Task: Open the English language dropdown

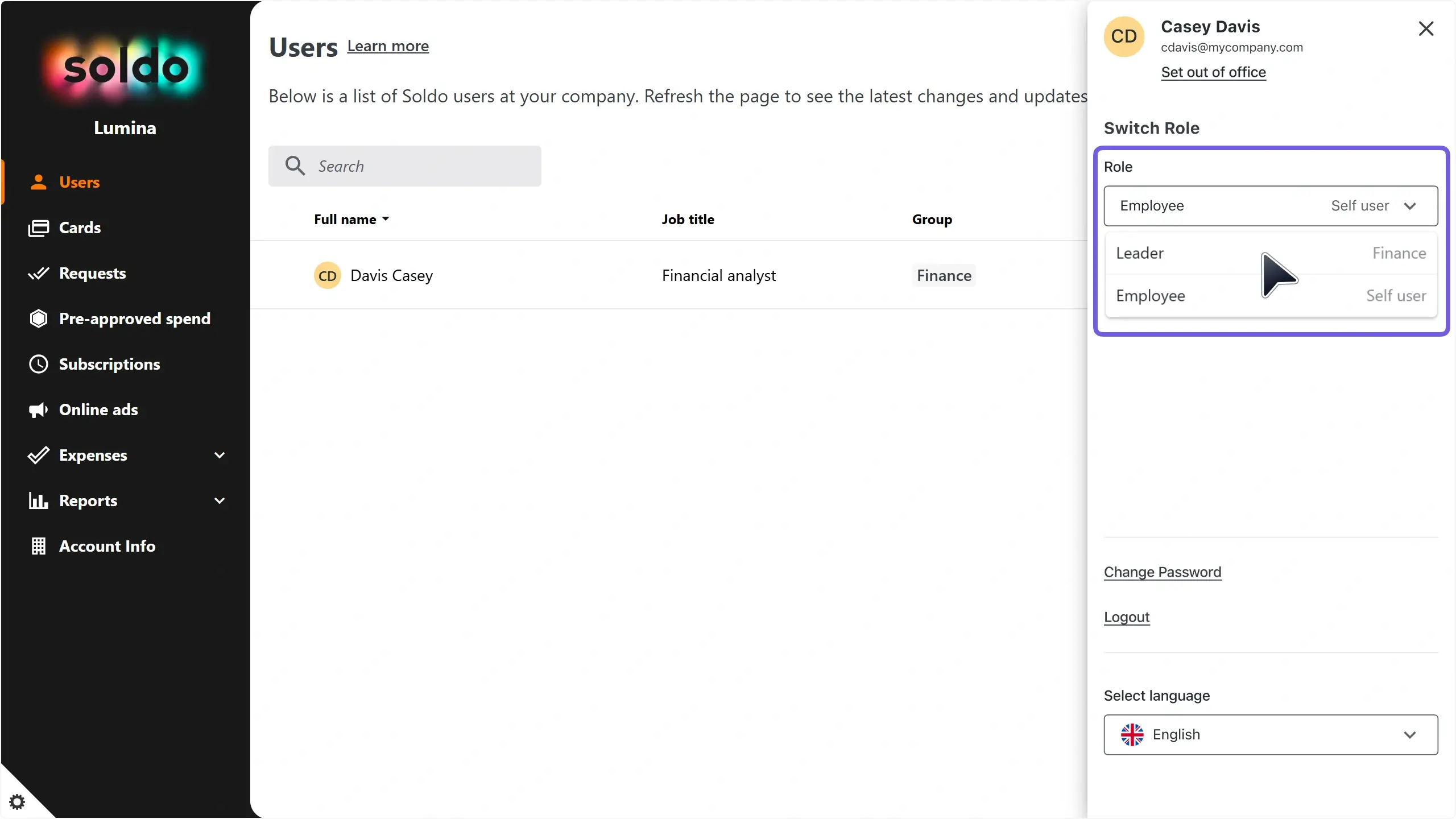Action: (x=1271, y=735)
